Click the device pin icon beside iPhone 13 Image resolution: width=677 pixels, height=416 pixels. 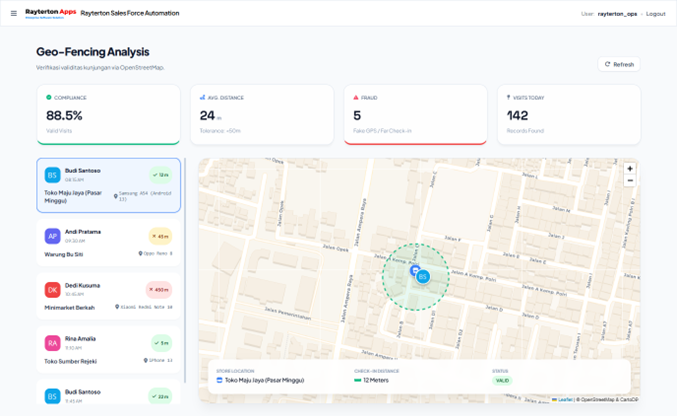(146, 360)
